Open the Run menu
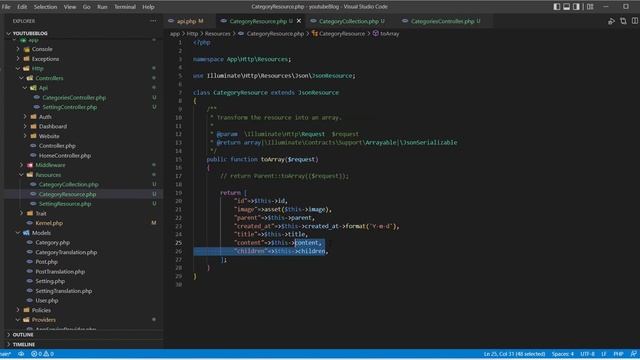 click(102, 7)
